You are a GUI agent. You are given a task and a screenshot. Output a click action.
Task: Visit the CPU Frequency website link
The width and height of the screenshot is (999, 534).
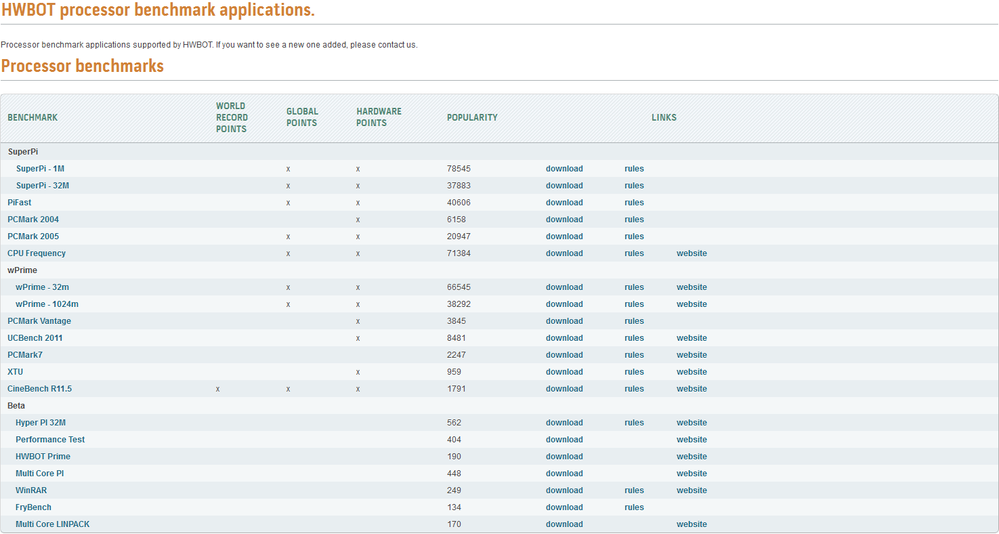click(x=691, y=253)
